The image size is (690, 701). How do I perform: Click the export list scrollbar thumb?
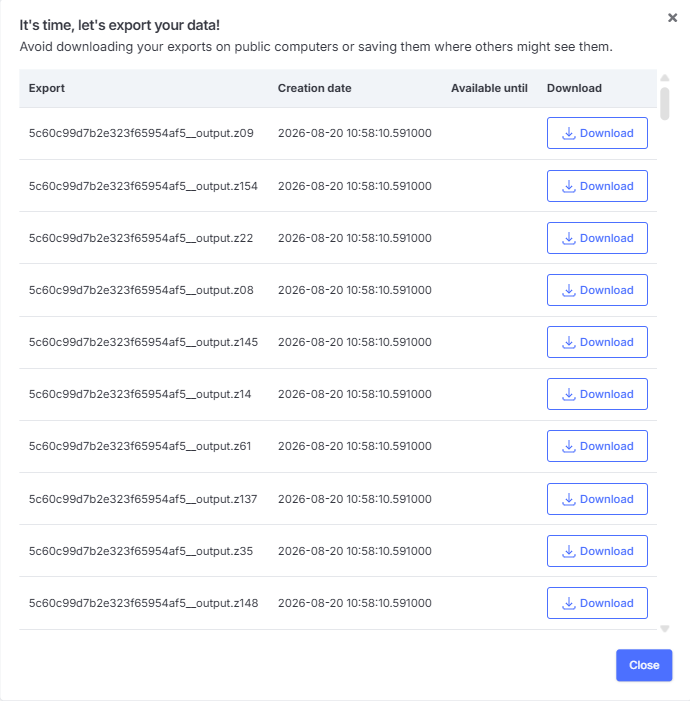pyautogui.click(x=665, y=104)
